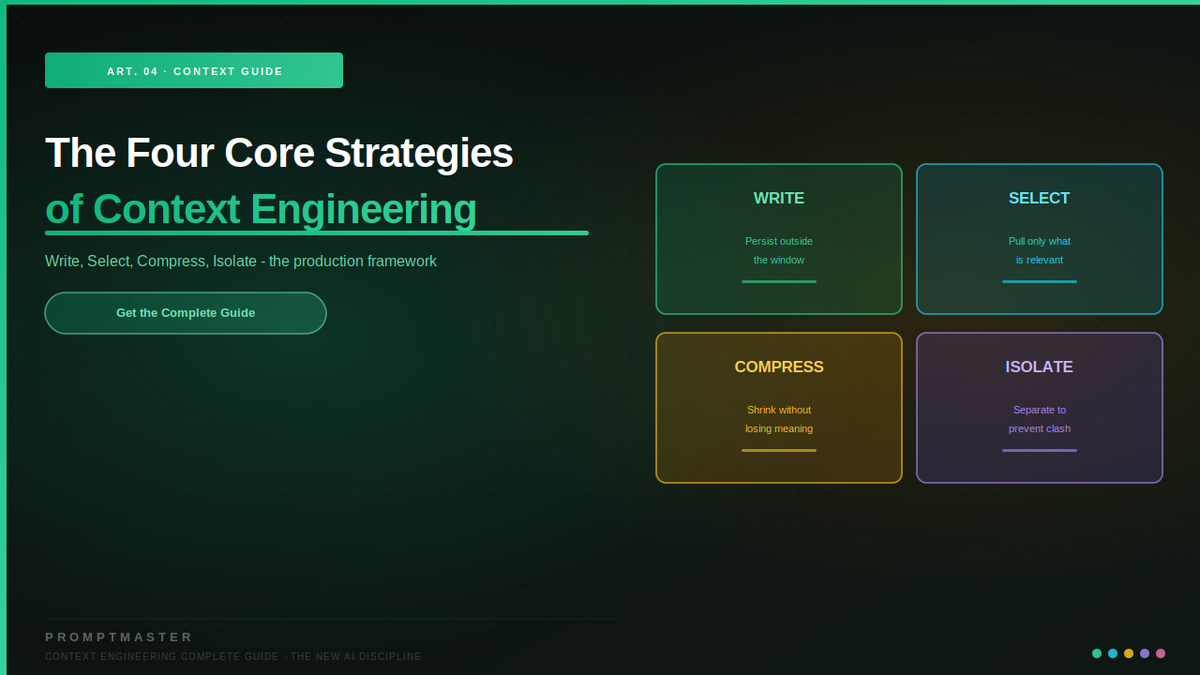
Task: Click the pink dot indicator
Action: (x=1161, y=653)
